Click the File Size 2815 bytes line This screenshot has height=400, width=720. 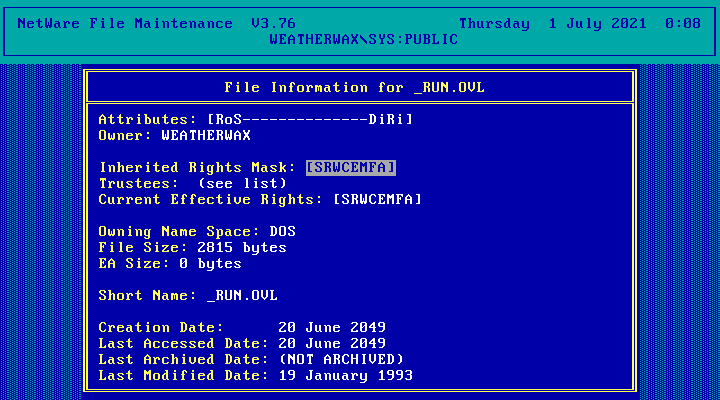(x=192, y=247)
